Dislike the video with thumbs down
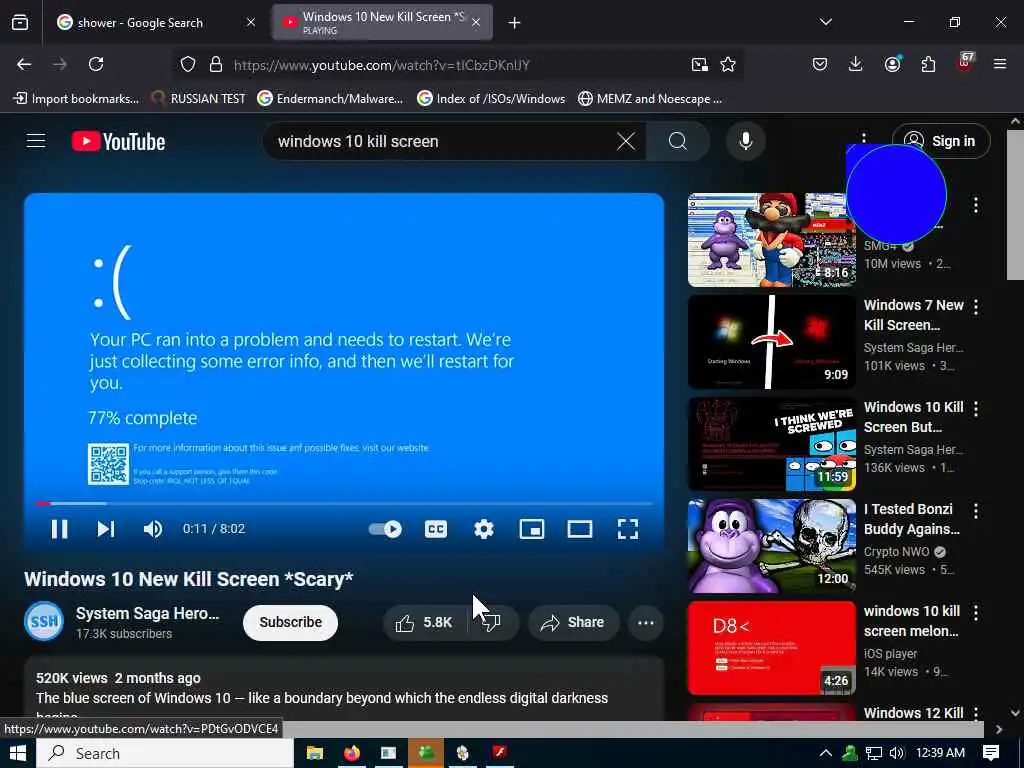The width and height of the screenshot is (1024, 768). pos(493,622)
